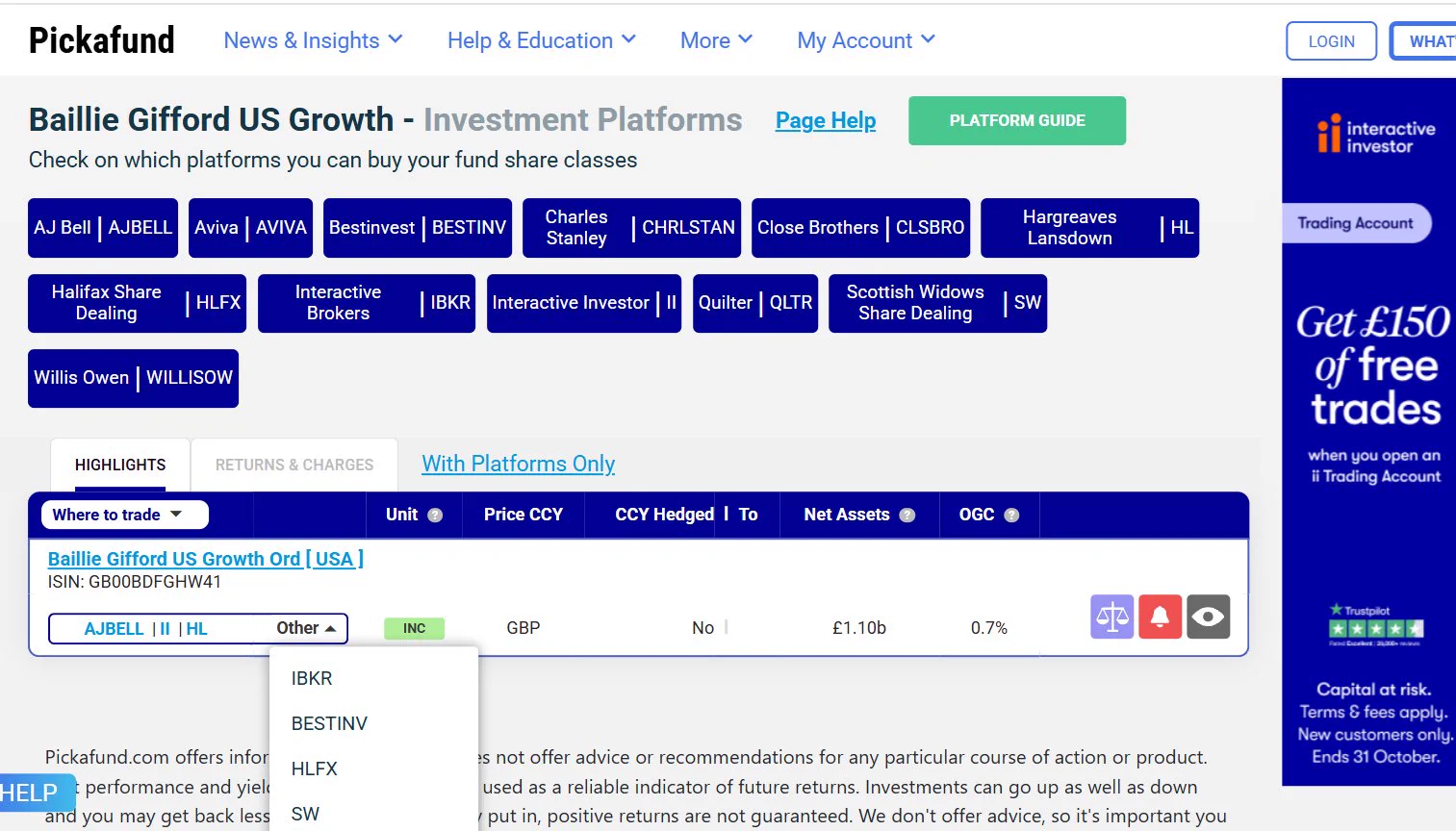This screenshot has height=831, width=1456.
Task: Toggle watchlist with the eye icon
Action: pos(1209,617)
